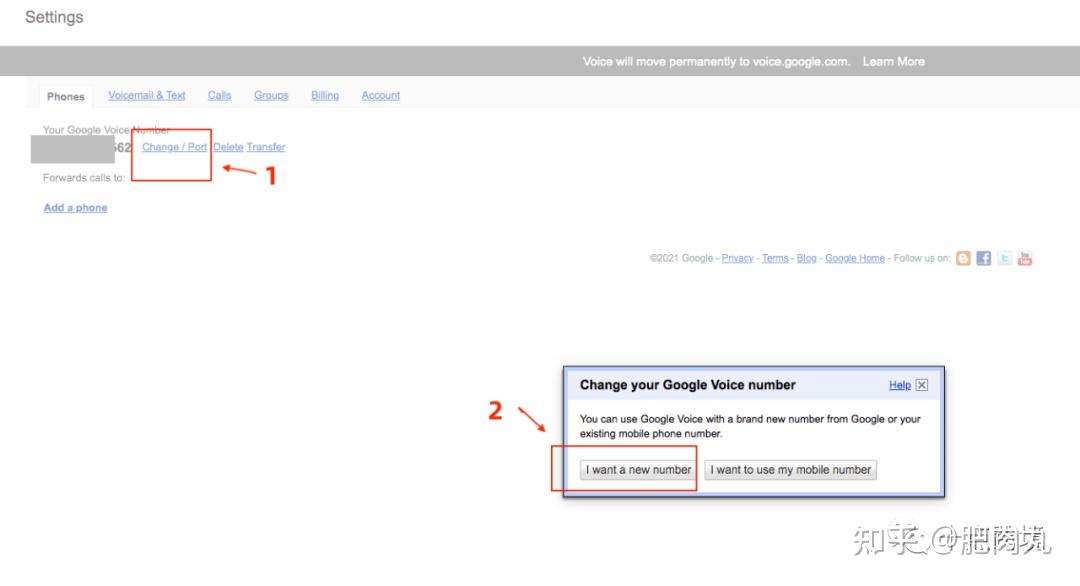The width and height of the screenshot is (1080, 586).
Task: Click the Settings page heading
Action: pyautogui.click(x=54, y=17)
